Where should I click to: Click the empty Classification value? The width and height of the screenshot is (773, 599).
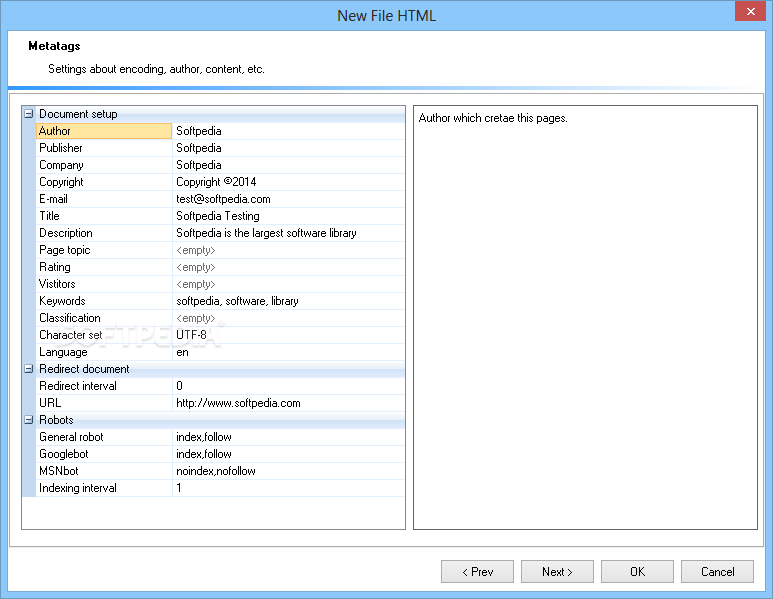288,318
